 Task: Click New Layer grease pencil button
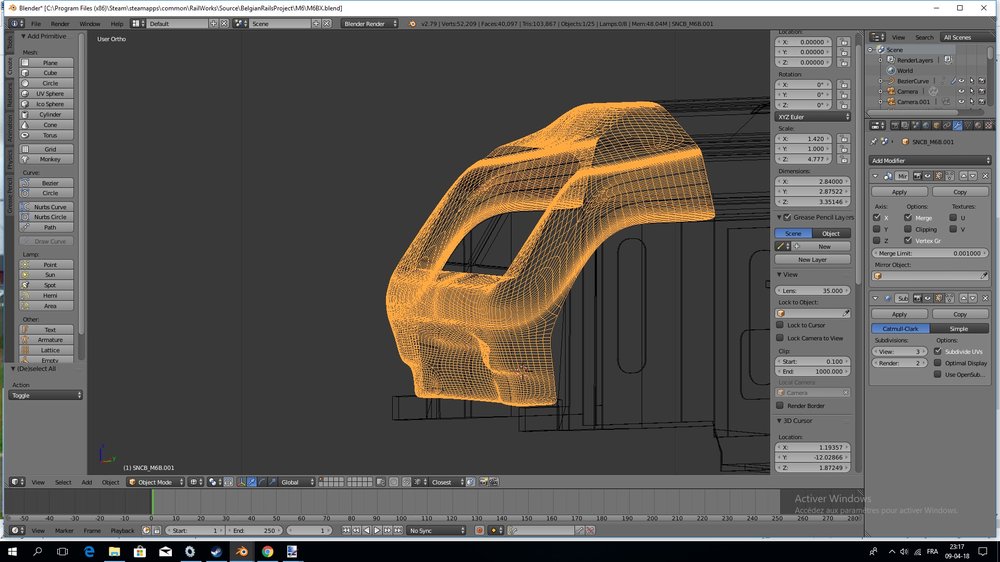[812, 260]
